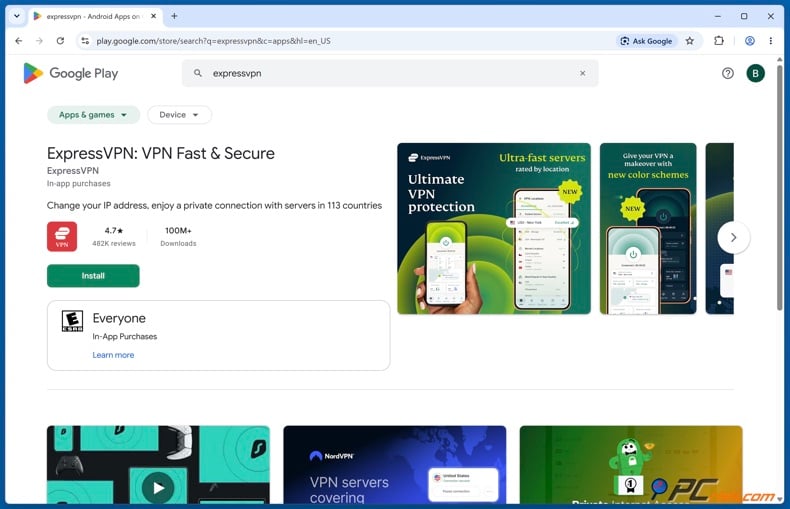Screen dimensions: 790x509
Task: Open the help center icon
Action: [x=728, y=74]
